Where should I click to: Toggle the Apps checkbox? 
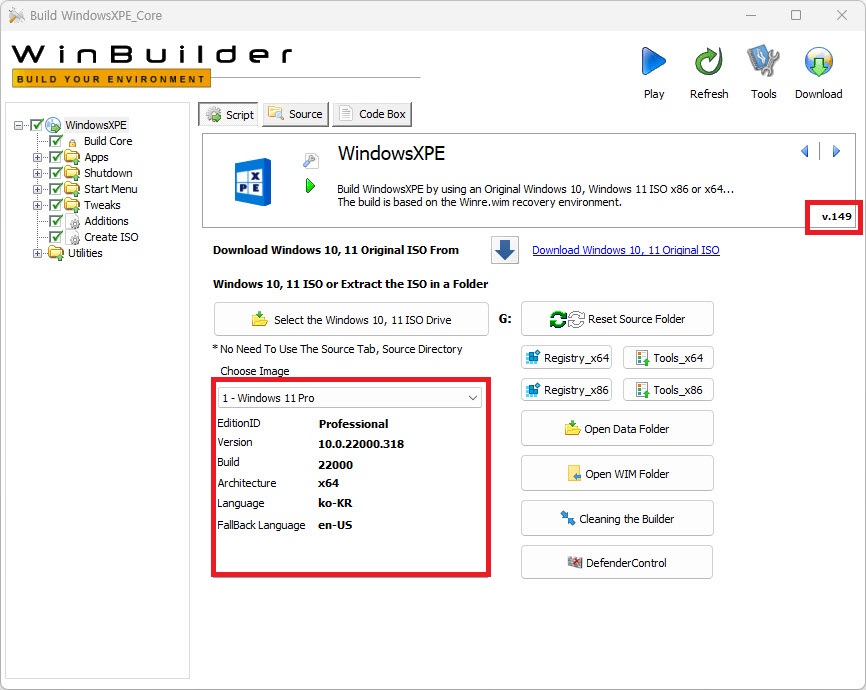56,157
